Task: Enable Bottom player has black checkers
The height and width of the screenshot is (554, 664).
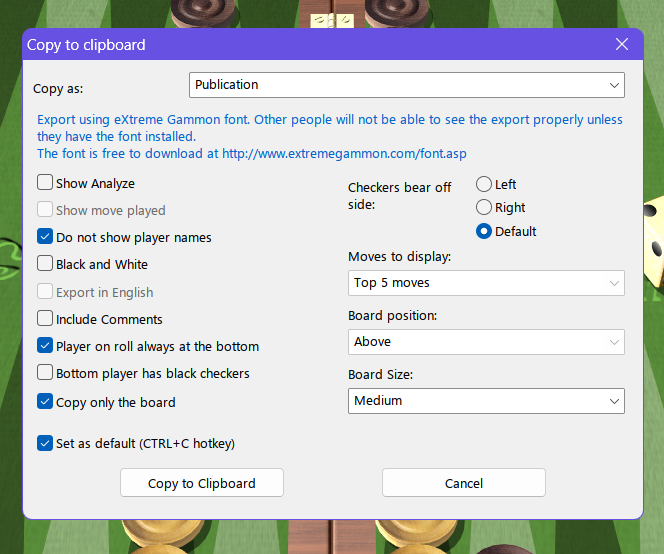Action: 45,372
